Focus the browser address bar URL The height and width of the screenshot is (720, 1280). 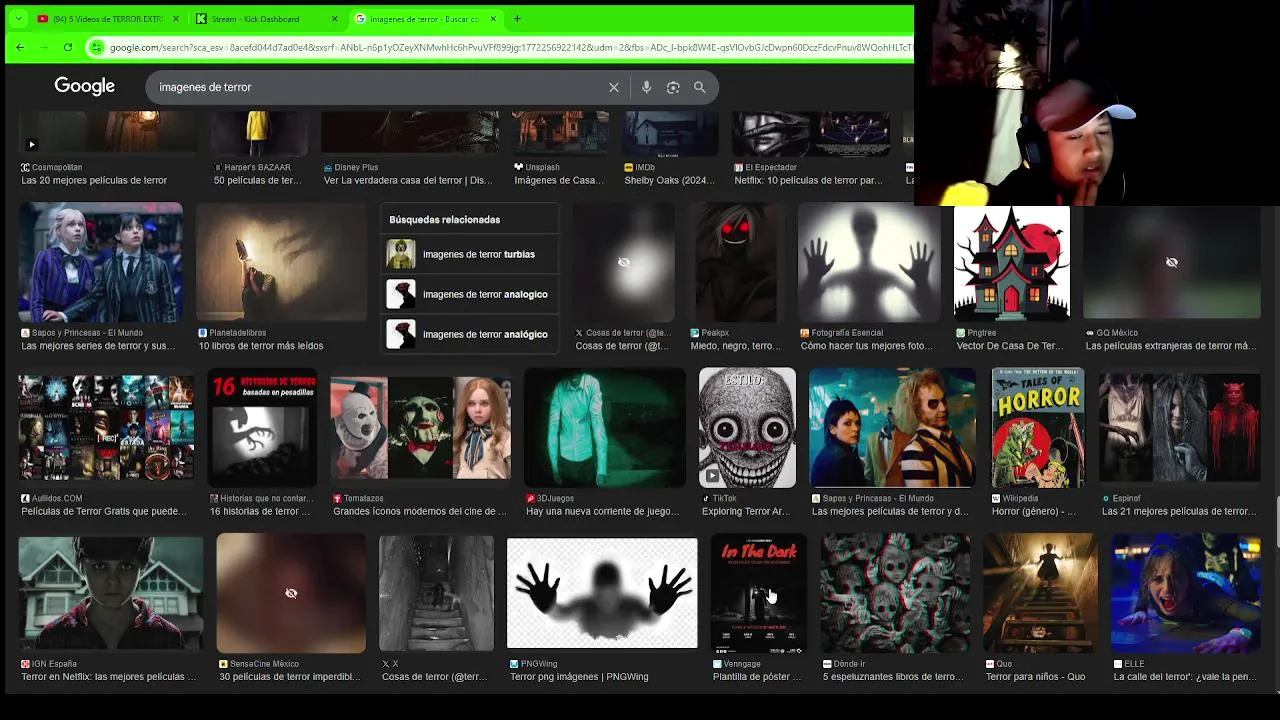pos(510,47)
